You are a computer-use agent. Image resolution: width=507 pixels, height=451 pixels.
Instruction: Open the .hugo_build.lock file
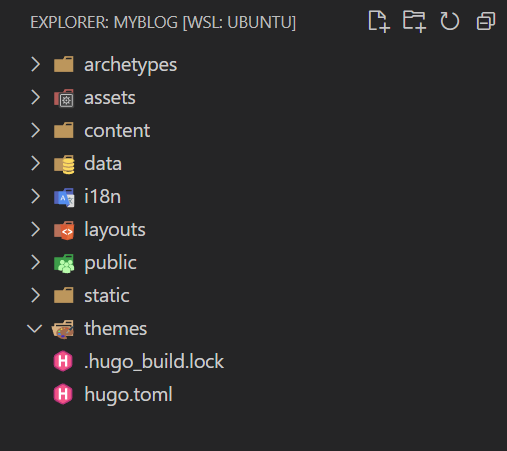154,362
